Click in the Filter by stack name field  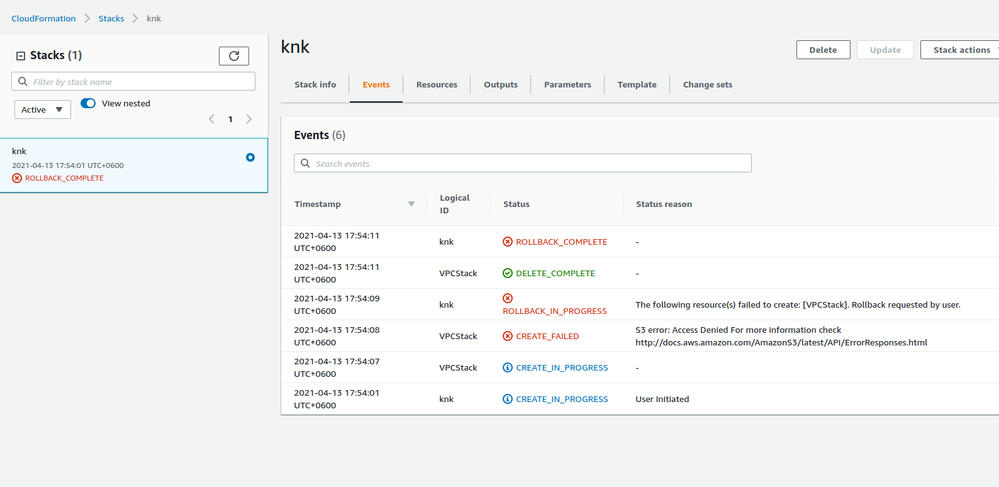click(x=133, y=82)
